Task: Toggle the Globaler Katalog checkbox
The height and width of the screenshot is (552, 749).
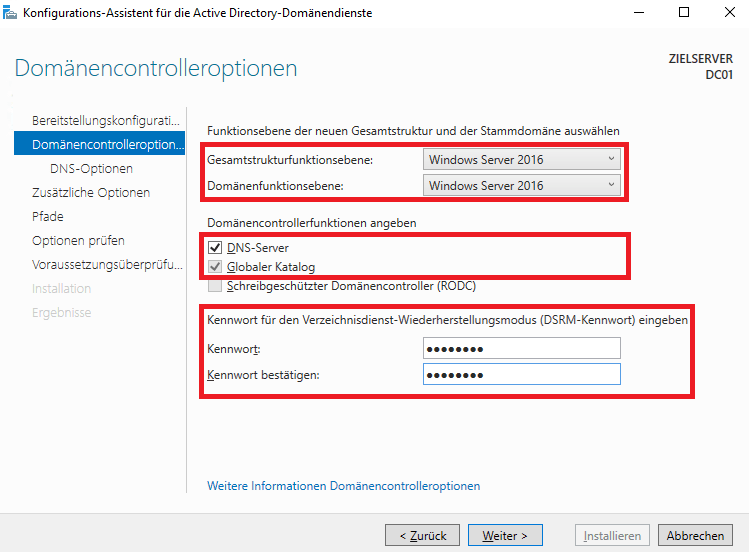Action: 215,266
